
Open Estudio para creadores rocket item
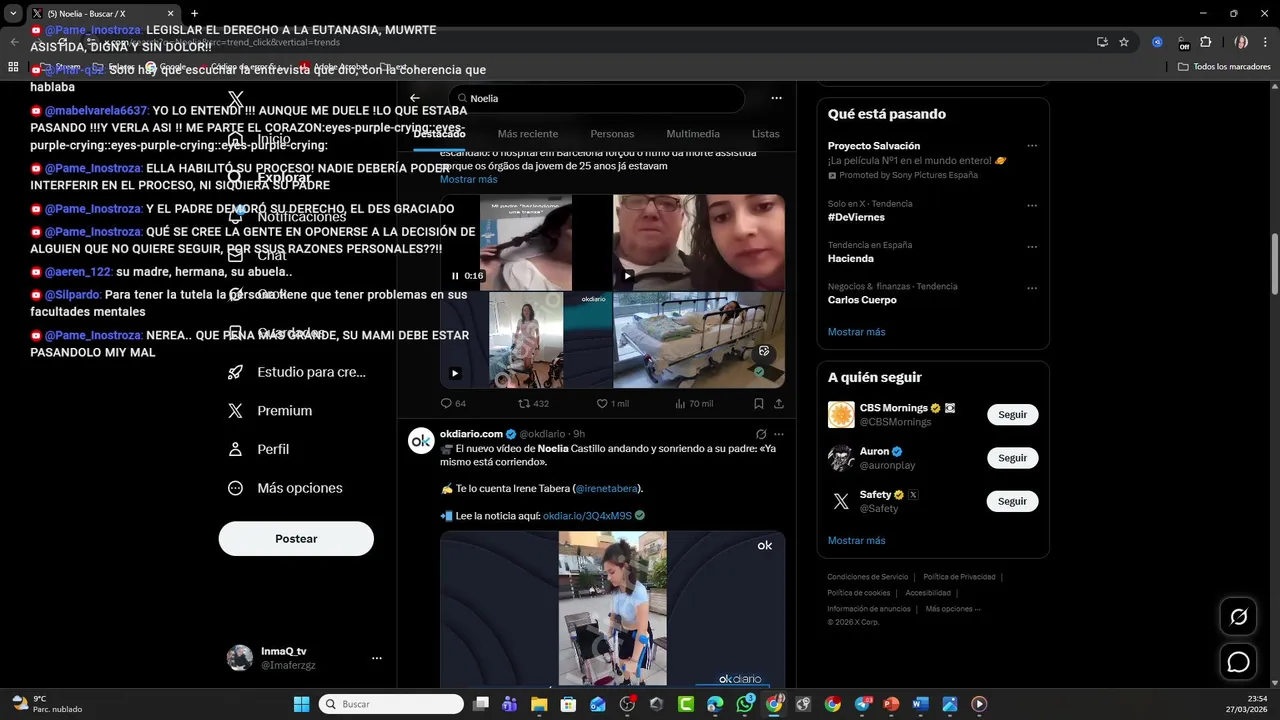(297, 372)
